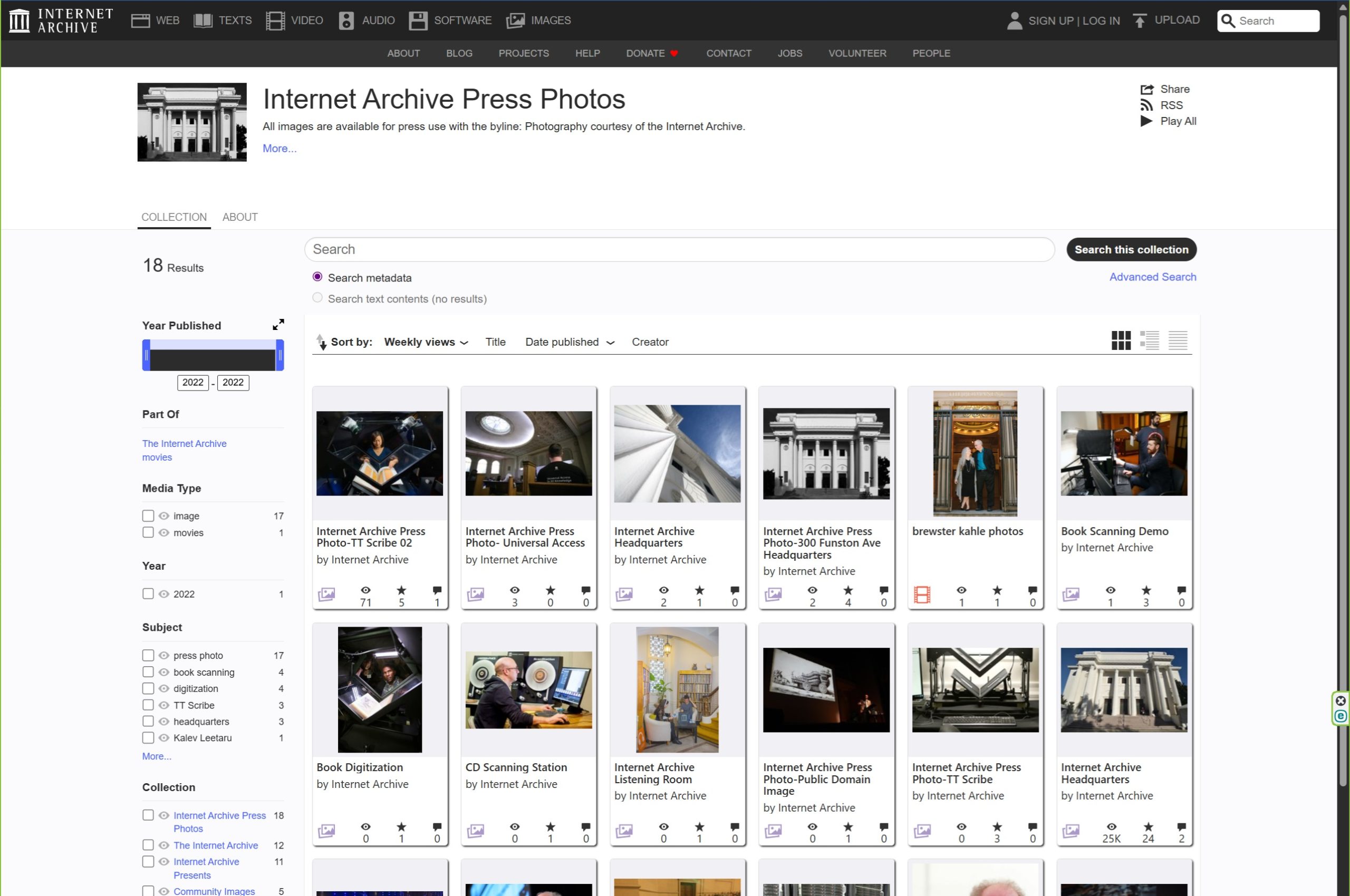
Task: Check the image media type checkbox
Action: tap(148, 515)
